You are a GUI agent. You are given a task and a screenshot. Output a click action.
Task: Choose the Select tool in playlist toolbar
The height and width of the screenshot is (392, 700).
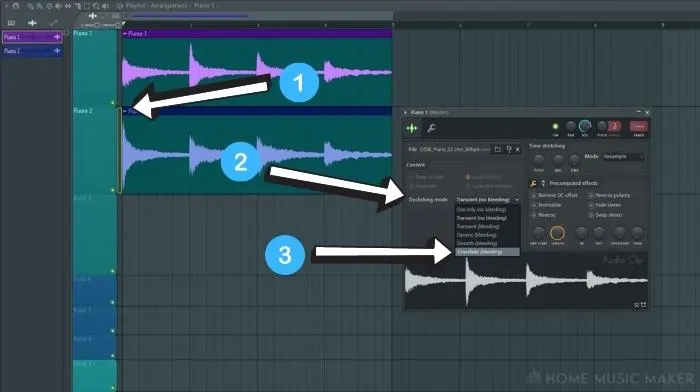coord(88,6)
